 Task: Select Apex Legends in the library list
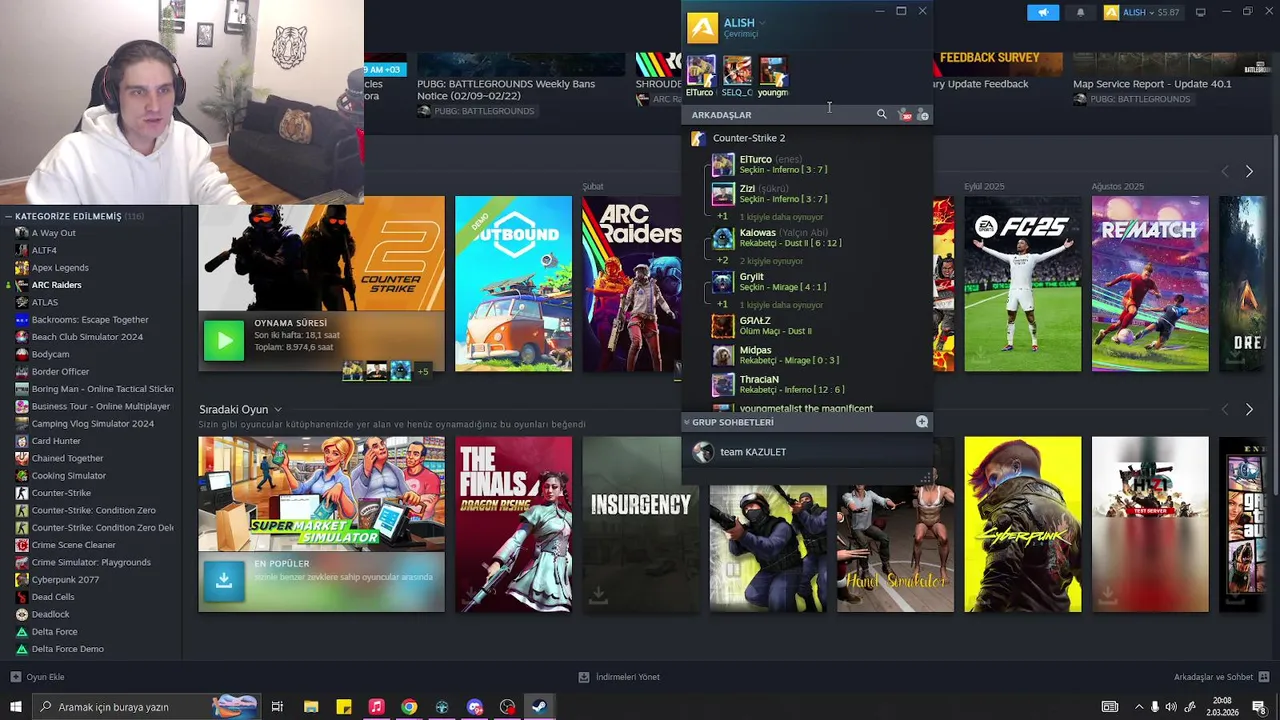(x=60, y=268)
